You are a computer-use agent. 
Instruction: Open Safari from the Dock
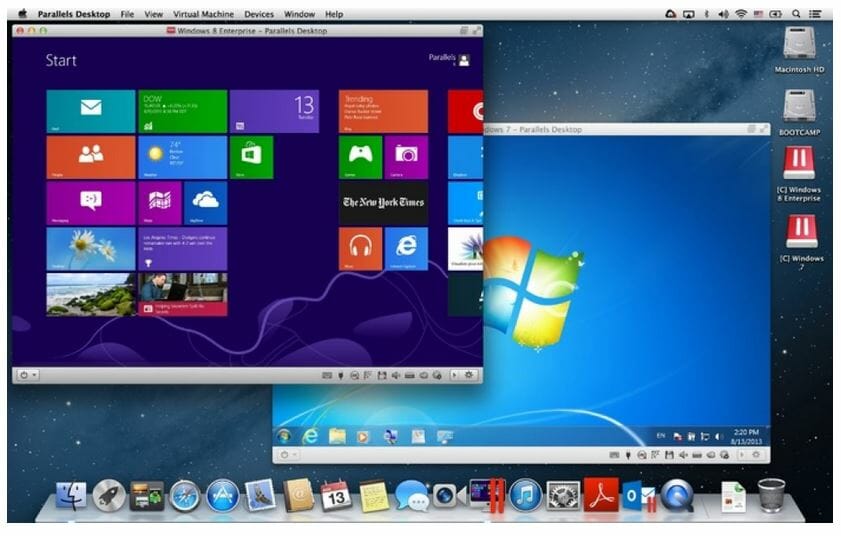coord(185,495)
